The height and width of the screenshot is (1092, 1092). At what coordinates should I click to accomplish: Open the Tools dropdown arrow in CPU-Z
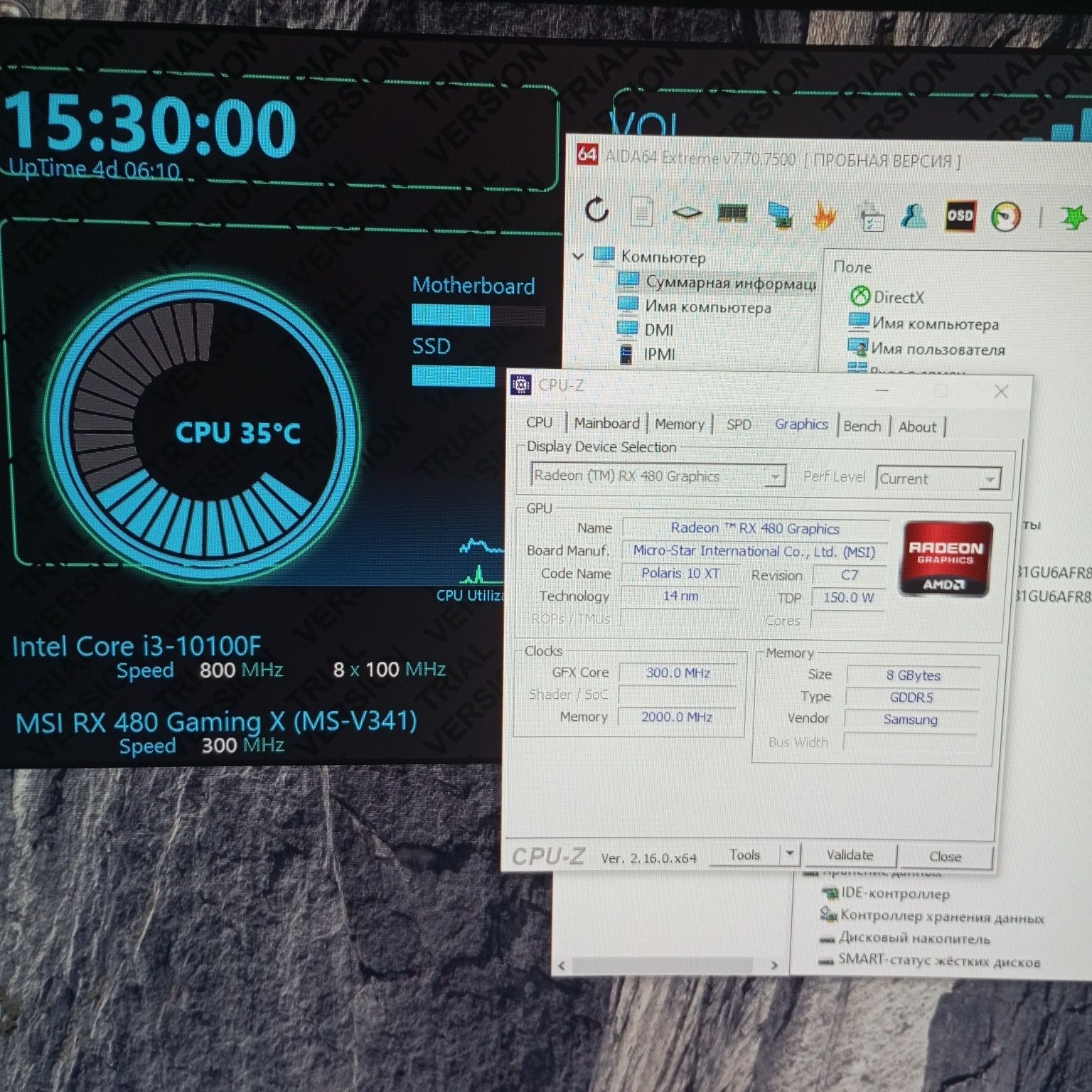pos(789,852)
